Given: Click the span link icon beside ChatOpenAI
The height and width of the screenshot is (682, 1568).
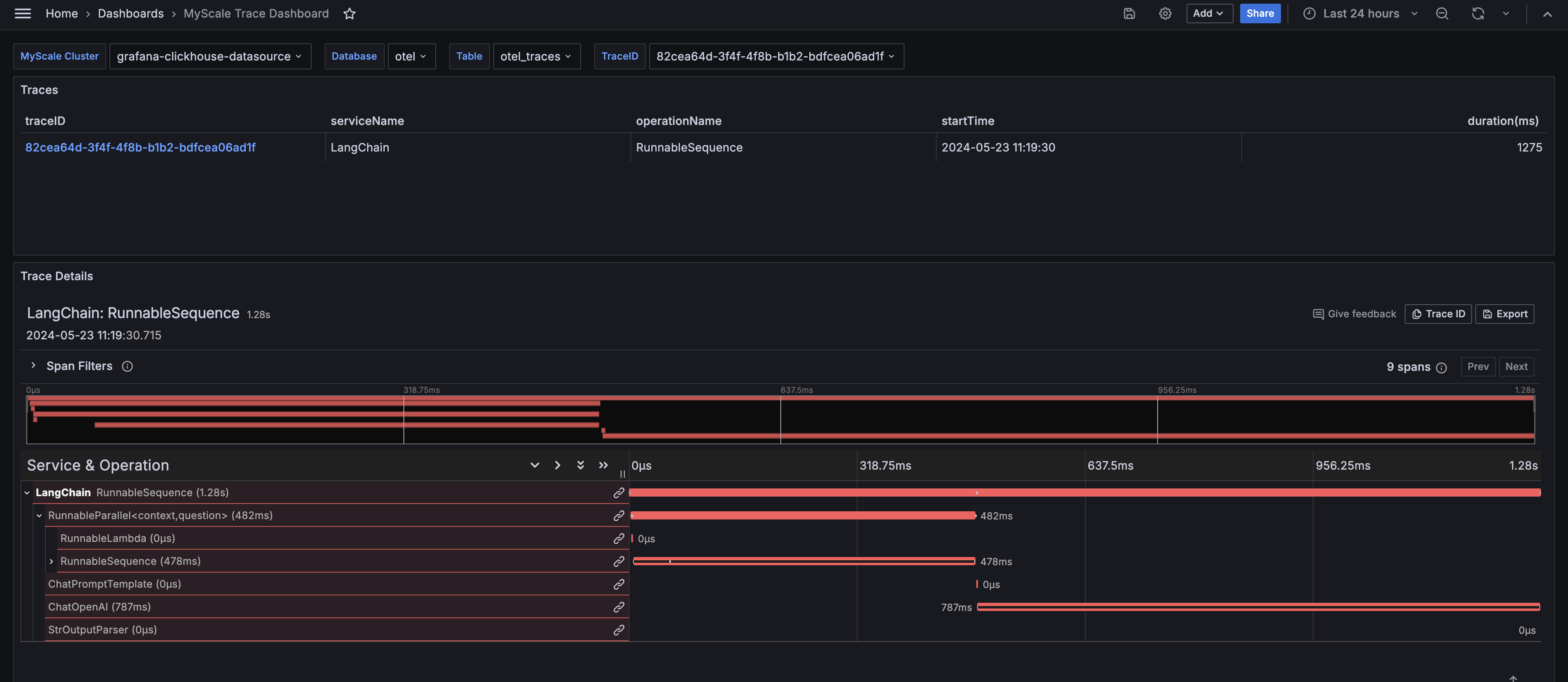Looking at the screenshot, I should 619,606.
